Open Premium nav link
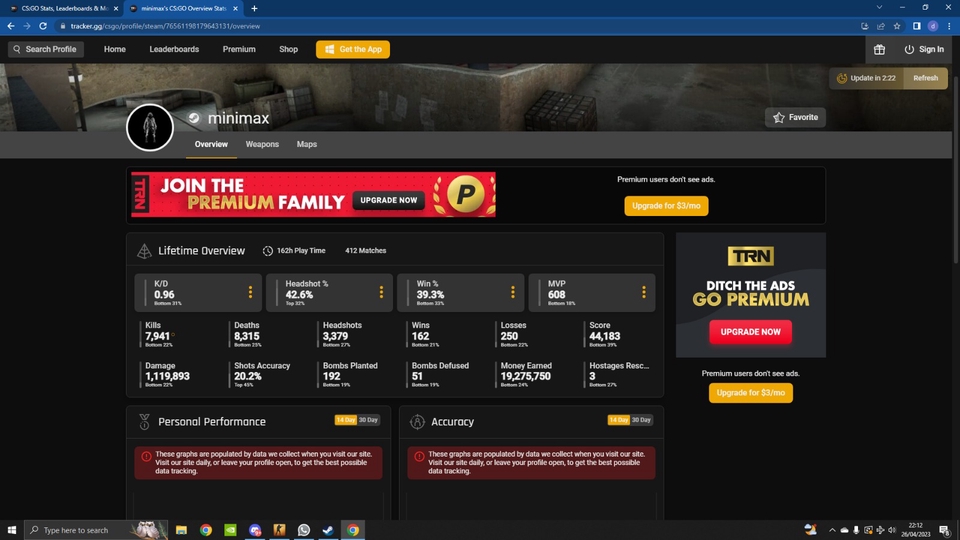 pos(239,49)
